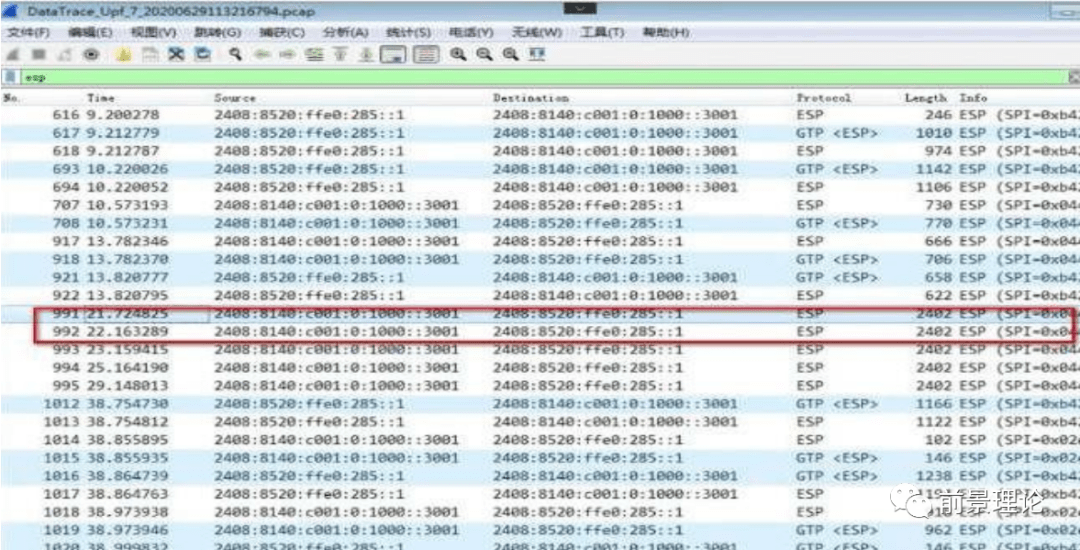
Task: Open the 文件(F) menu
Action: [x=28, y=33]
